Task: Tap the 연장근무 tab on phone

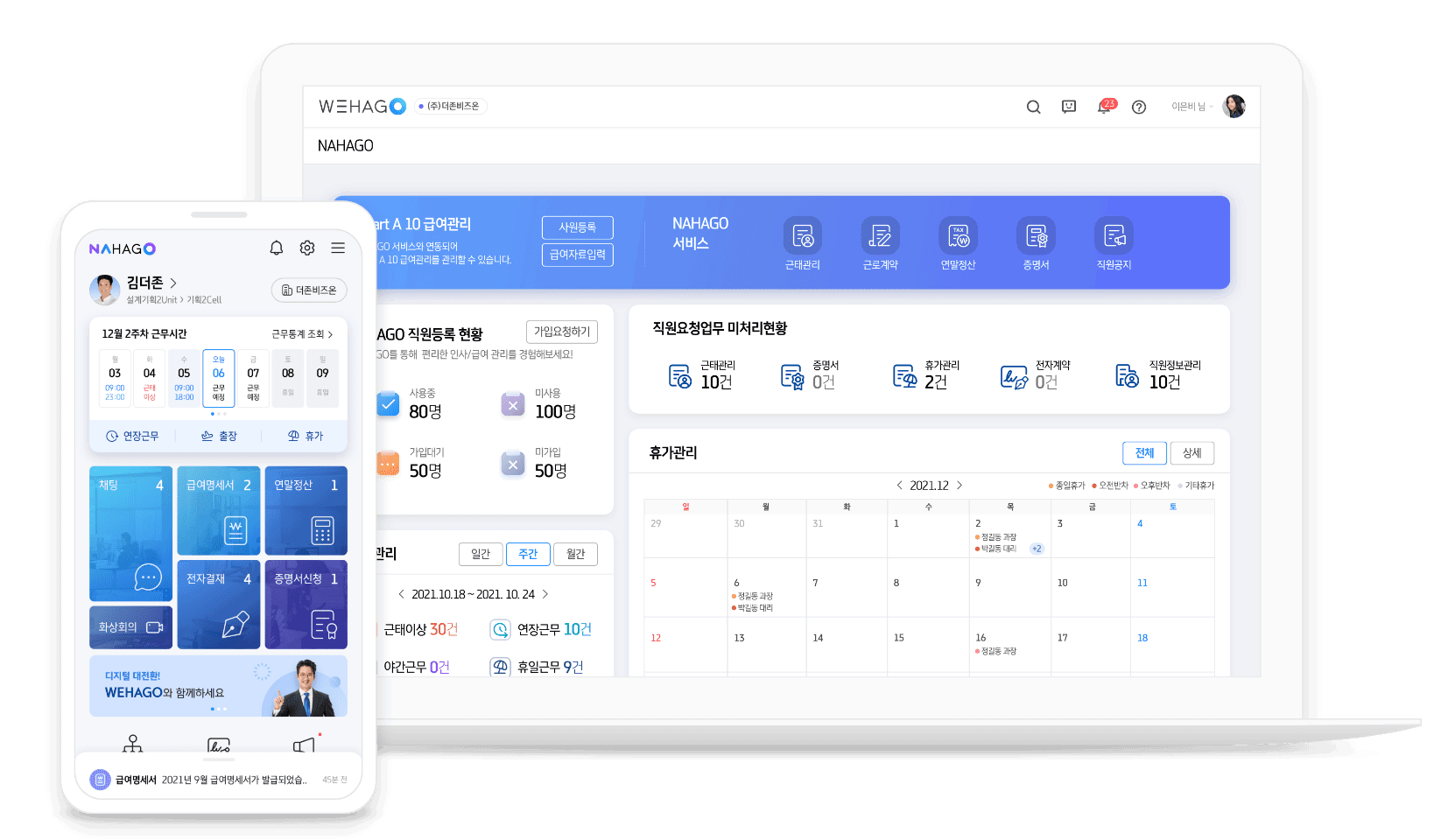Action: (x=132, y=436)
